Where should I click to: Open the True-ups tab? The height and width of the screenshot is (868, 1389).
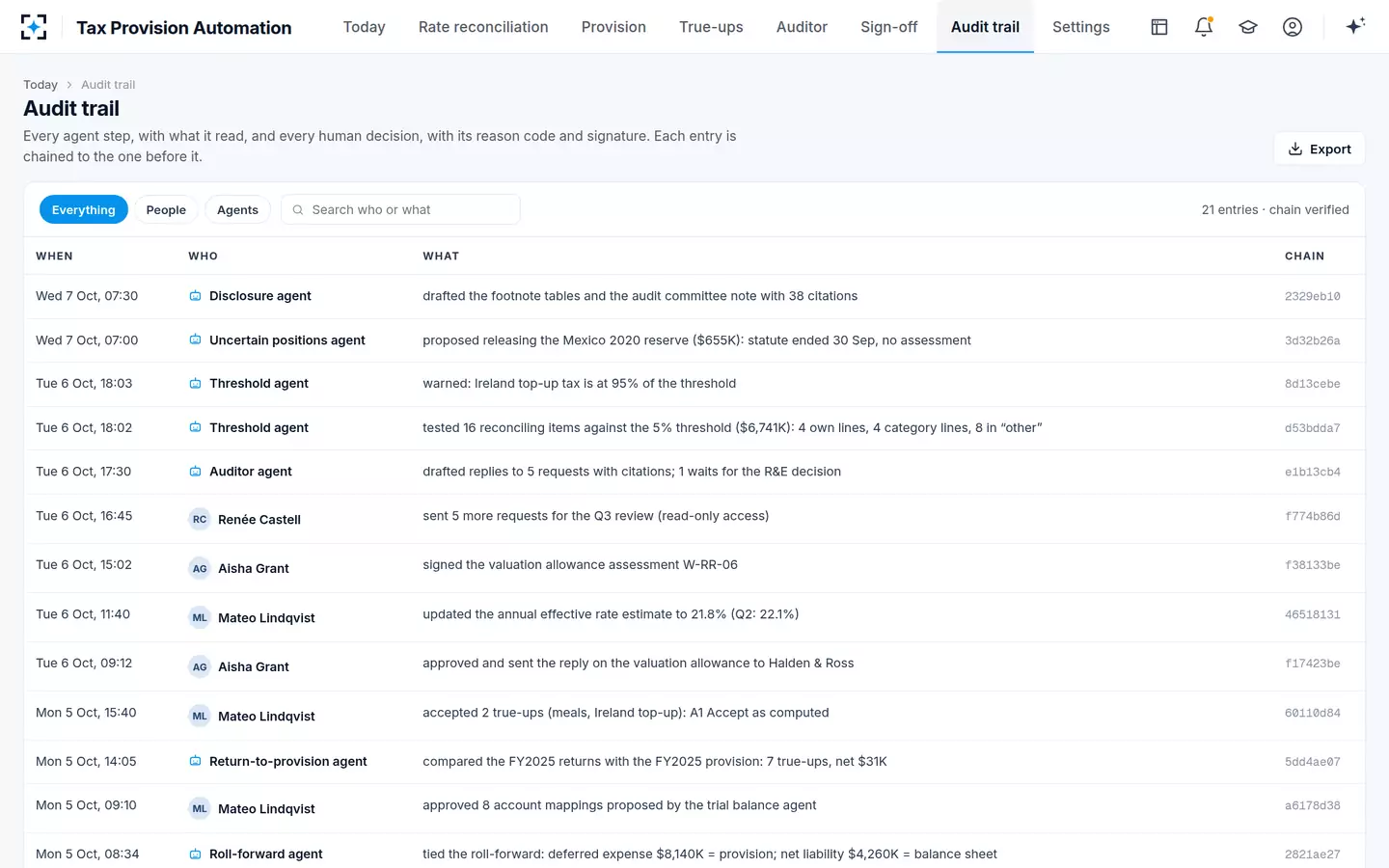[x=711, y=27]
